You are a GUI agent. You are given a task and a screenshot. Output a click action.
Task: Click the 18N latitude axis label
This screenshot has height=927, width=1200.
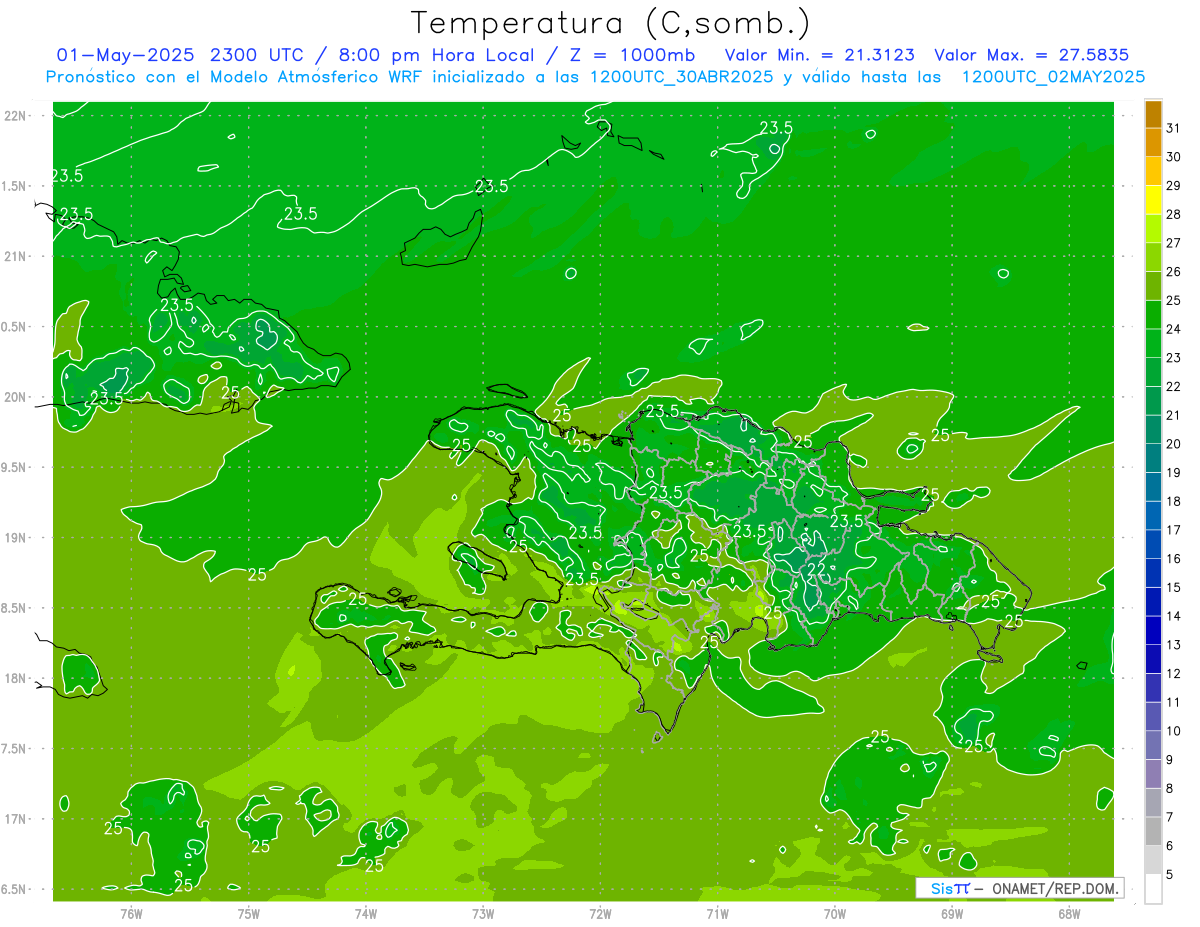(17, 678)
